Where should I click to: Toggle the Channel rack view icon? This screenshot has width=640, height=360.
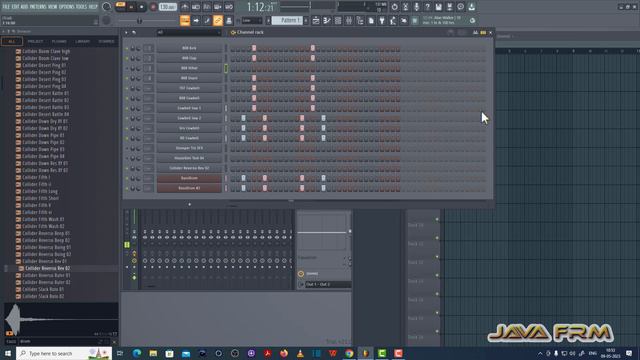point(338,20)
